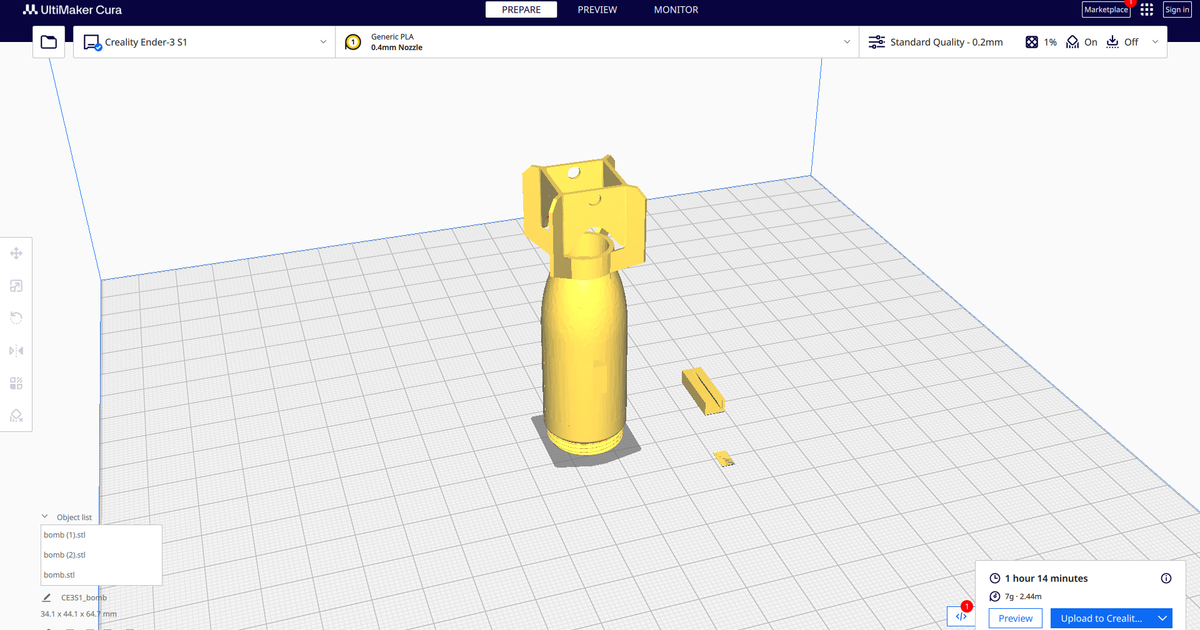Open the file folder icon

point(48,42)
